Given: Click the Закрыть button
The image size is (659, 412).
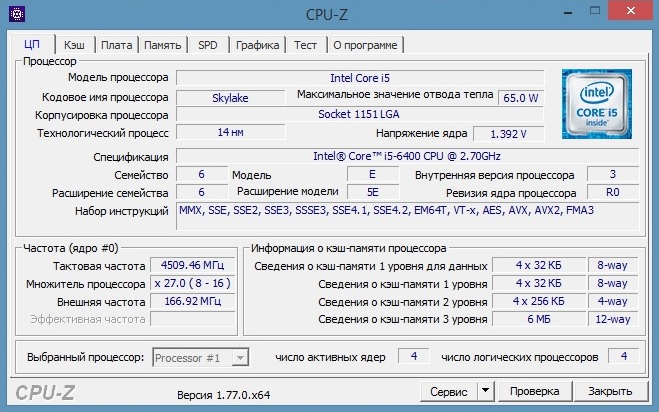Looking at the screenshot, I should coord(610,391).
